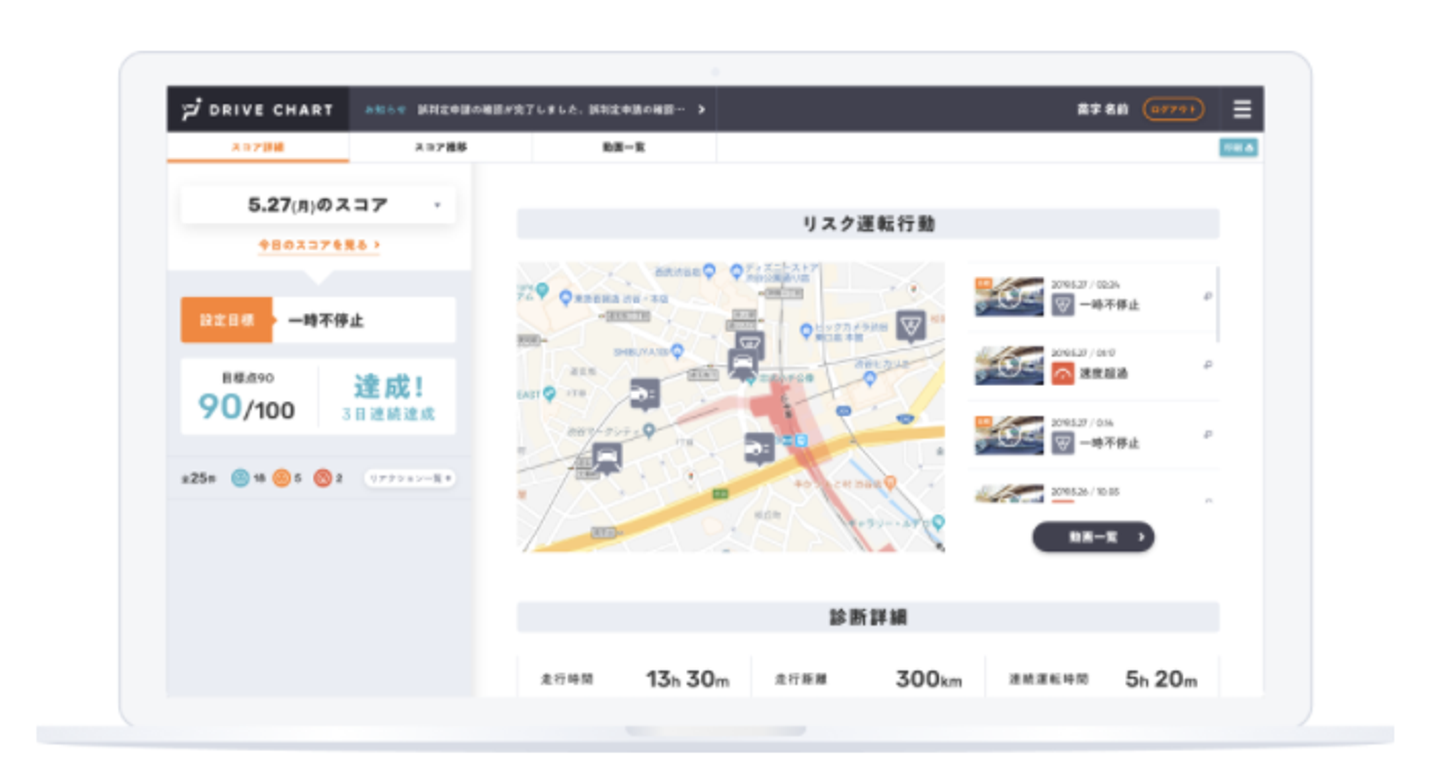This screenshot has height=784, width=1440.
Task: Click the Disney Store pin on the map
Action: pyautogui.click(x=737, y=270)
